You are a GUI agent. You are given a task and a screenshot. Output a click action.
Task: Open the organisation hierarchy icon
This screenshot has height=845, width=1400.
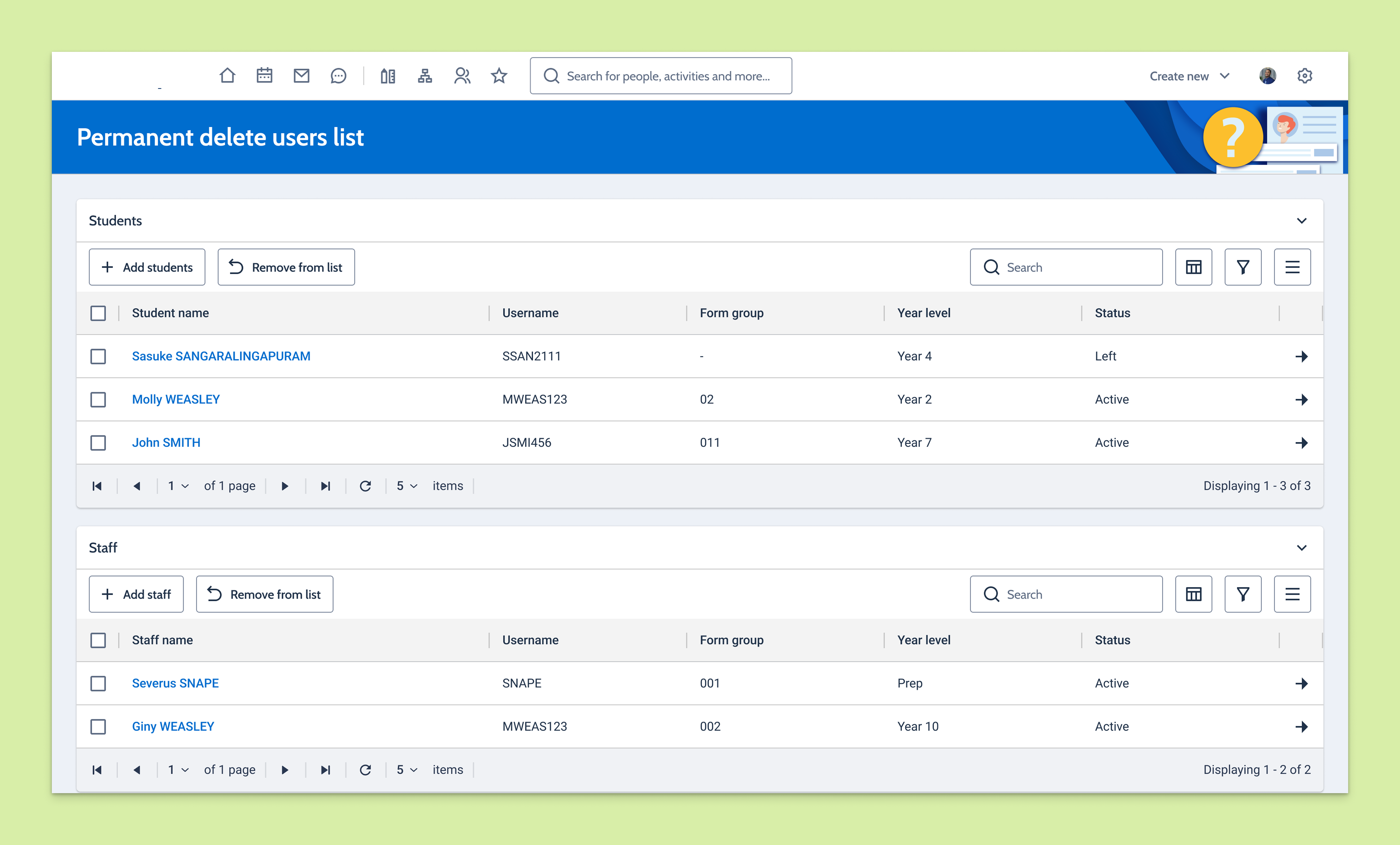coord(425,75)
